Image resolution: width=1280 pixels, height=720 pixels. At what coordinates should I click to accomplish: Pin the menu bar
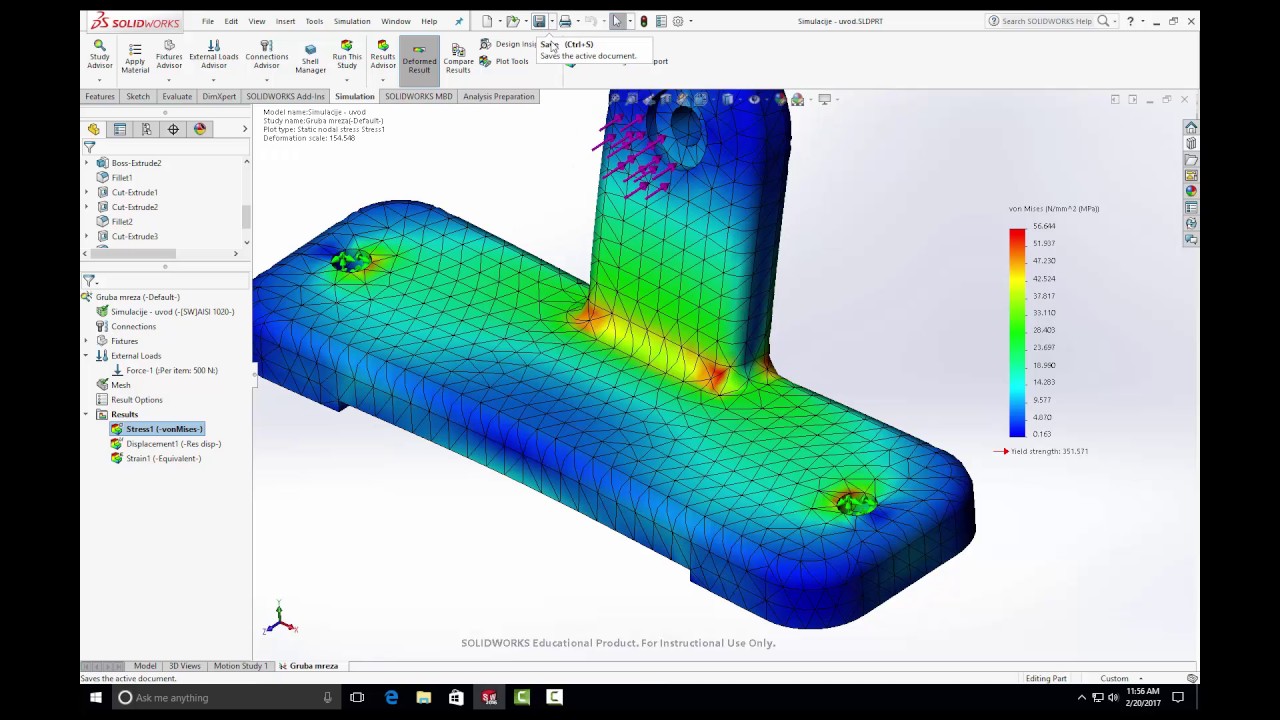(x=459, y=21)
